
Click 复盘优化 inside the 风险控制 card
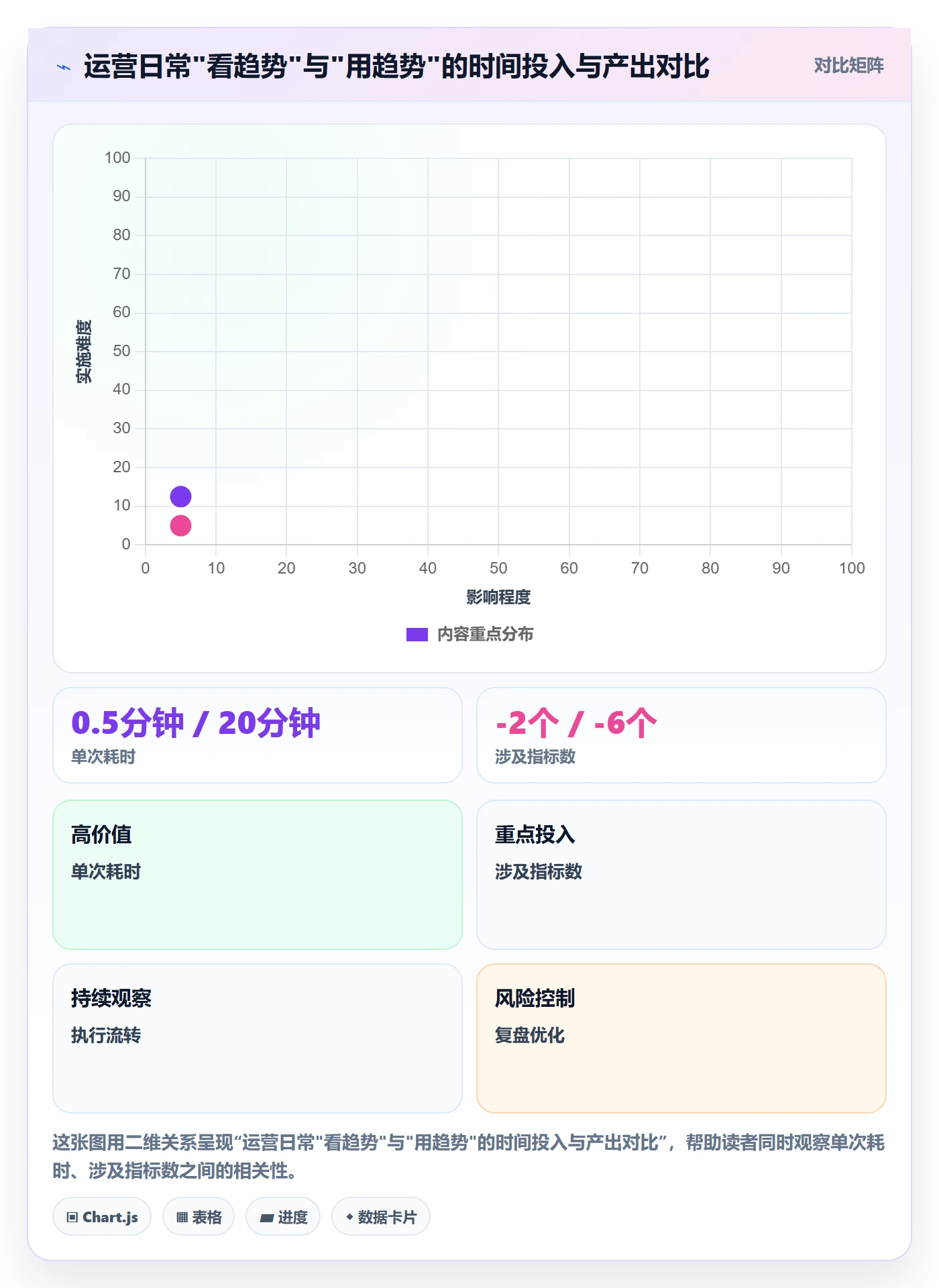[x=530, y=1035]
